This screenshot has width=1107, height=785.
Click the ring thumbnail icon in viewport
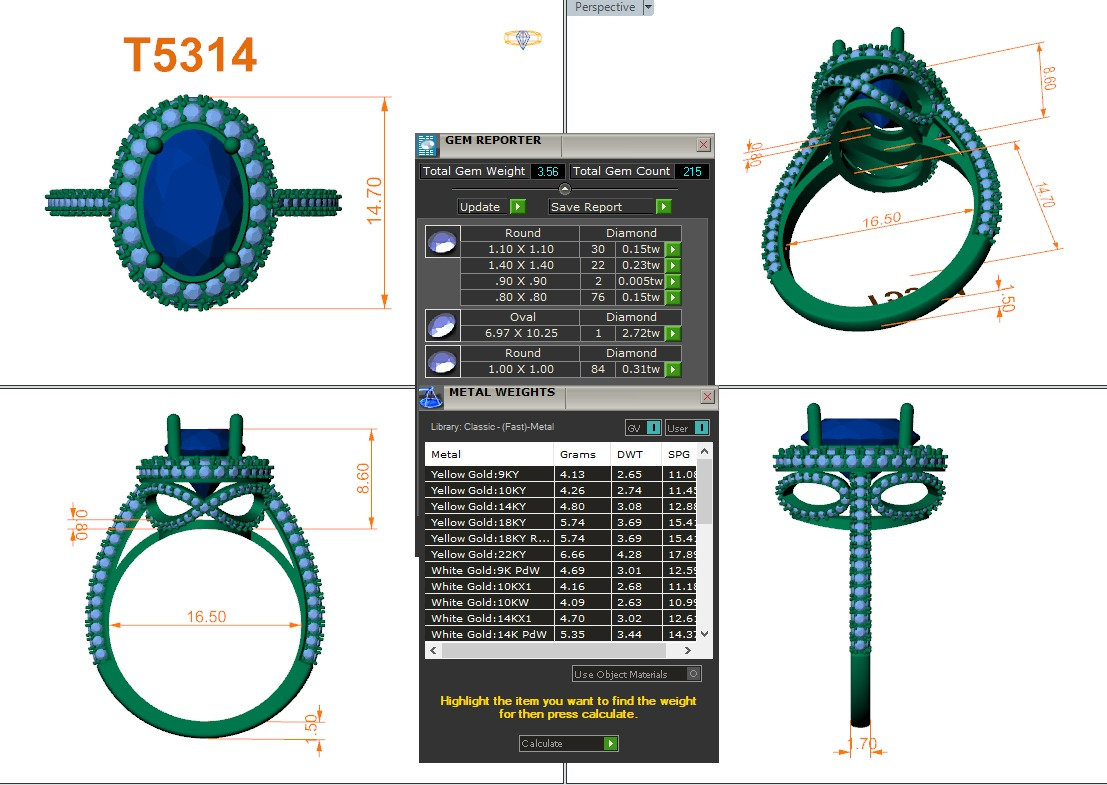522,39
